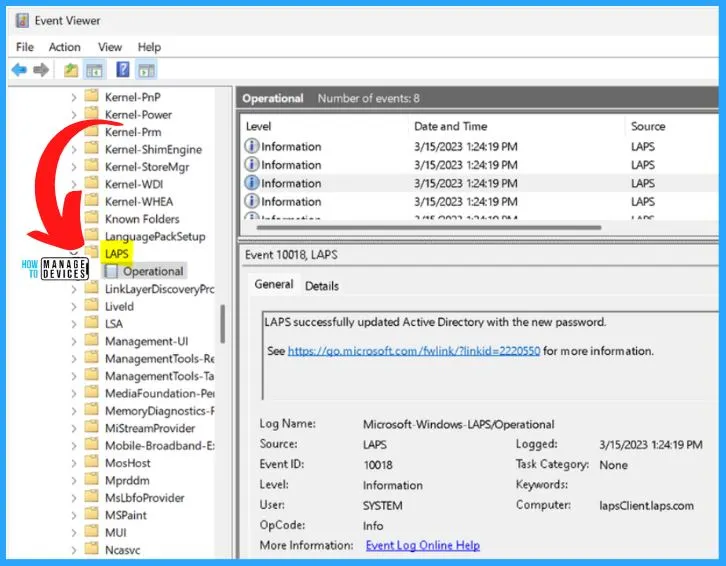Sort events by Source column header
The width and height of the screenshot is (726, 566).
click(648, 126)
